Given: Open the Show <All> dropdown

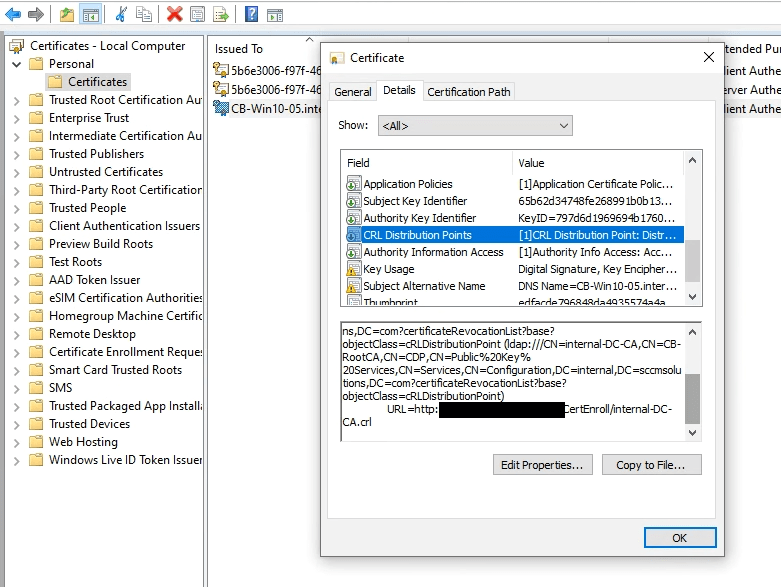Looking at the screenshot, I should (475, 125).
